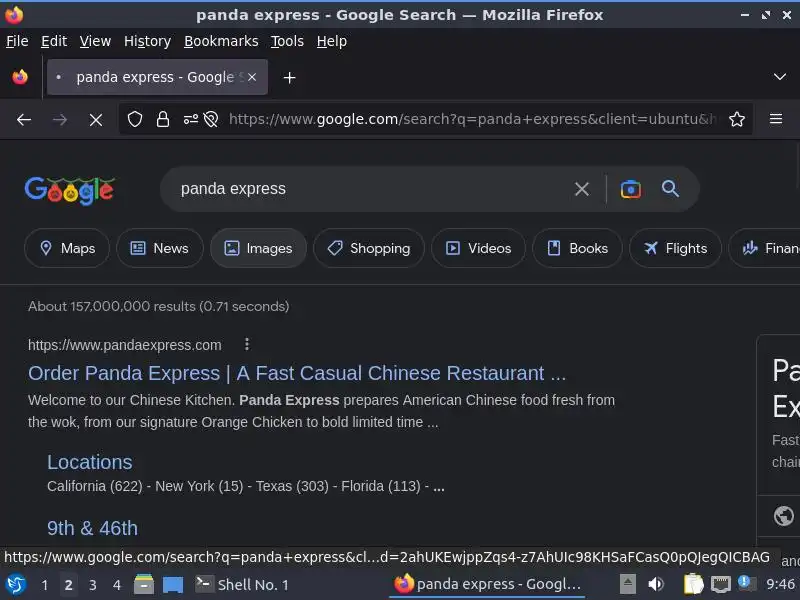Click the eject removable media tray icon
The width and height of the screenshot is (800, 600).
pos(628,584)
